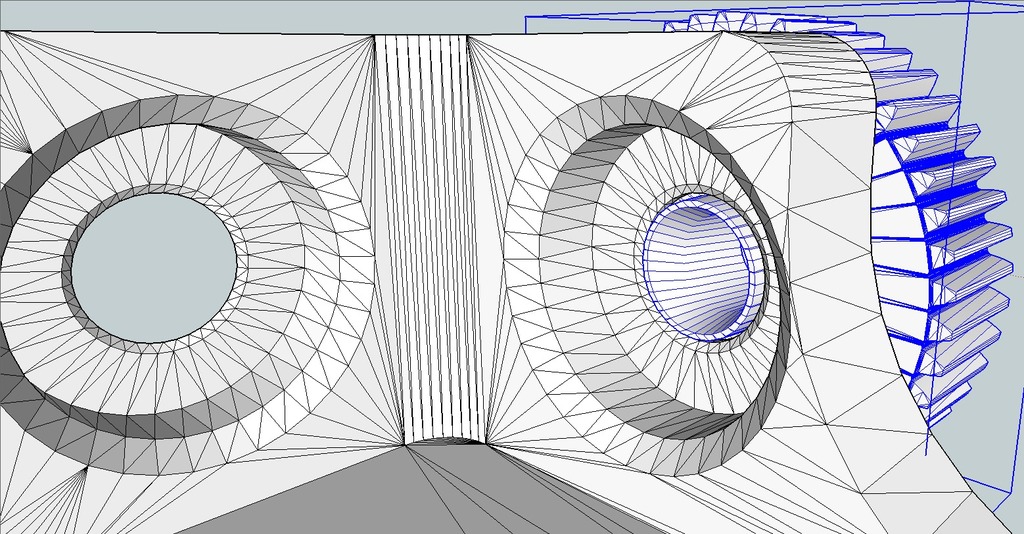Select the blue highlighted shaft inside right hole

coord(700,269)
